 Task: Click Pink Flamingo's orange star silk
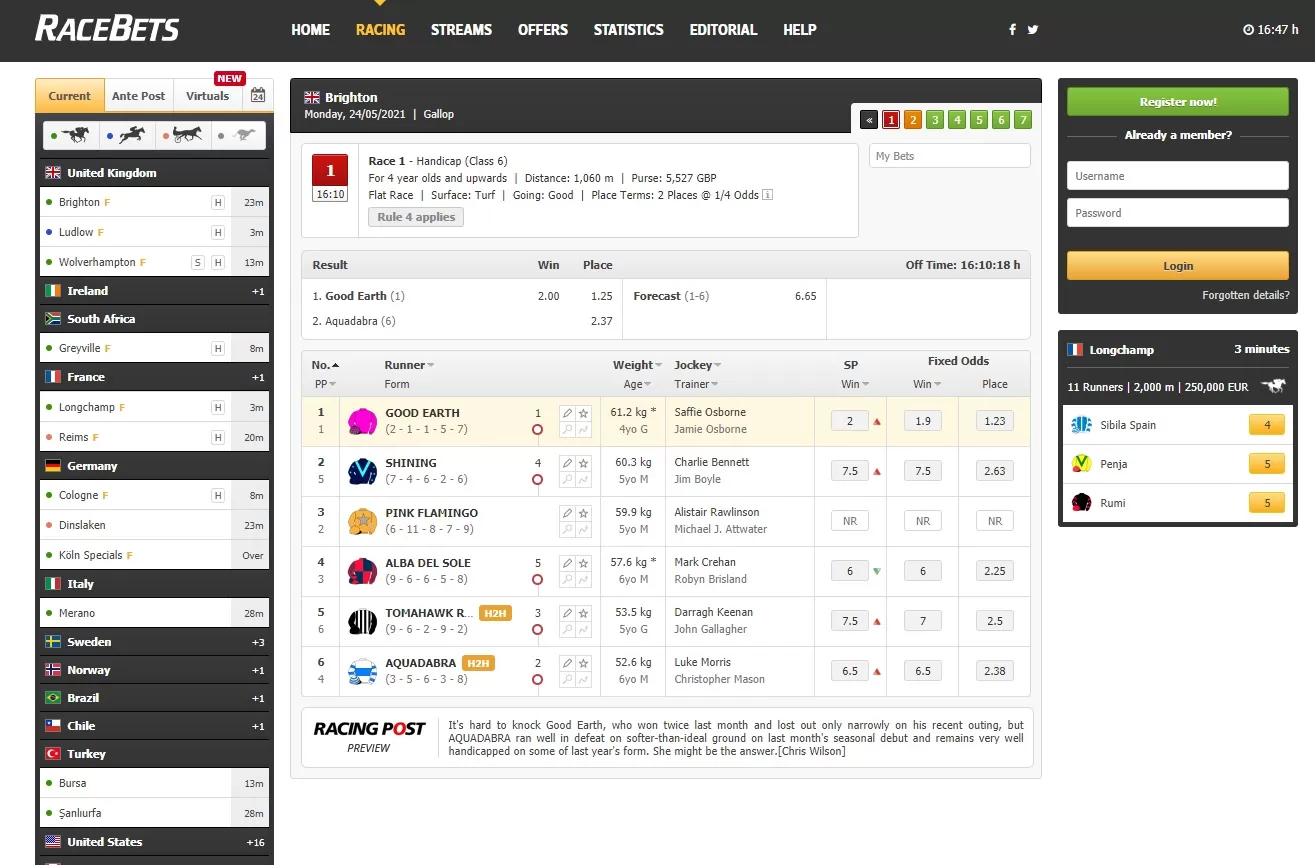(362, 521)
